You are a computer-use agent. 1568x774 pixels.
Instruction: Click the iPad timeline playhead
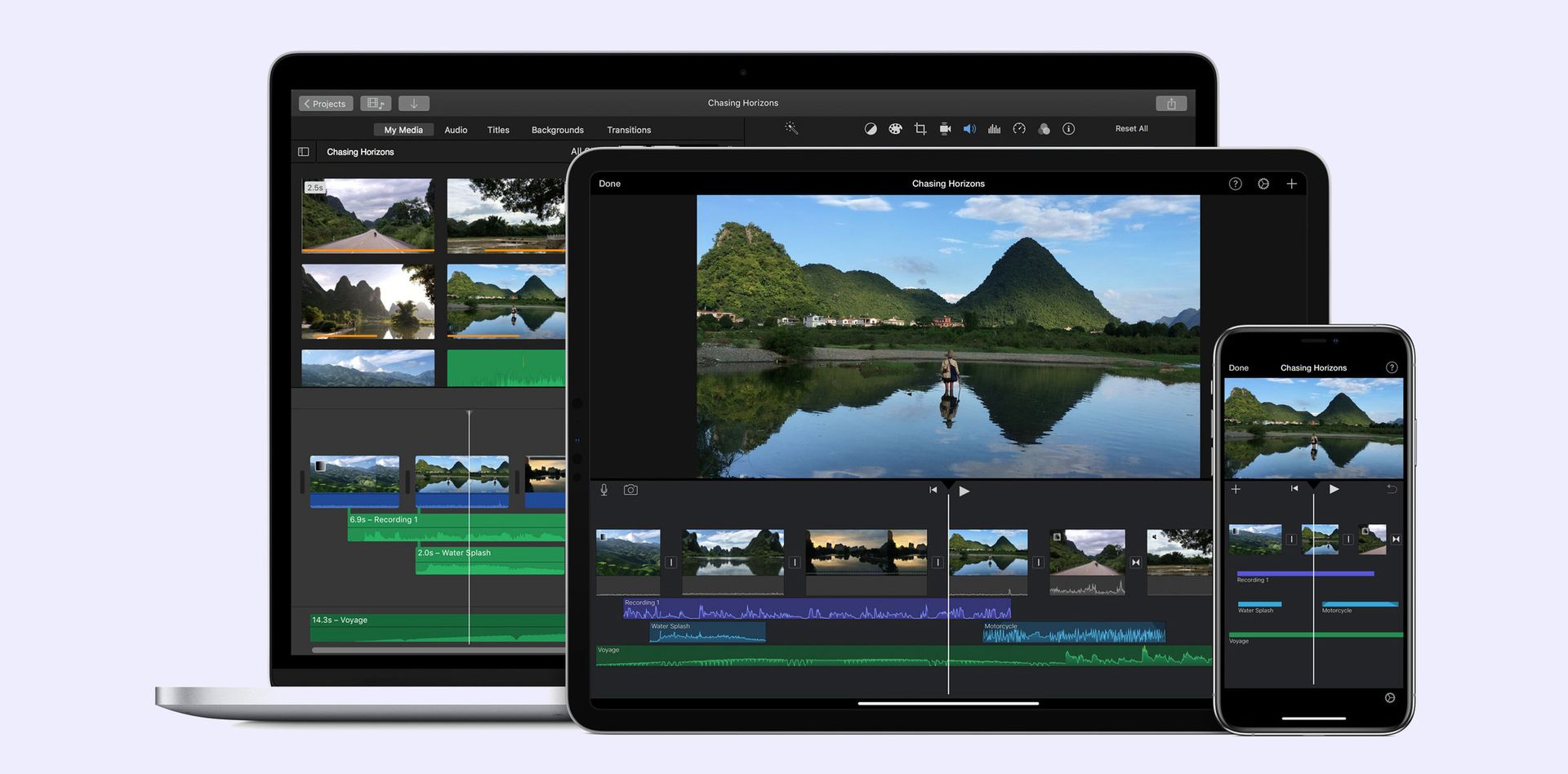coord(948,588)
